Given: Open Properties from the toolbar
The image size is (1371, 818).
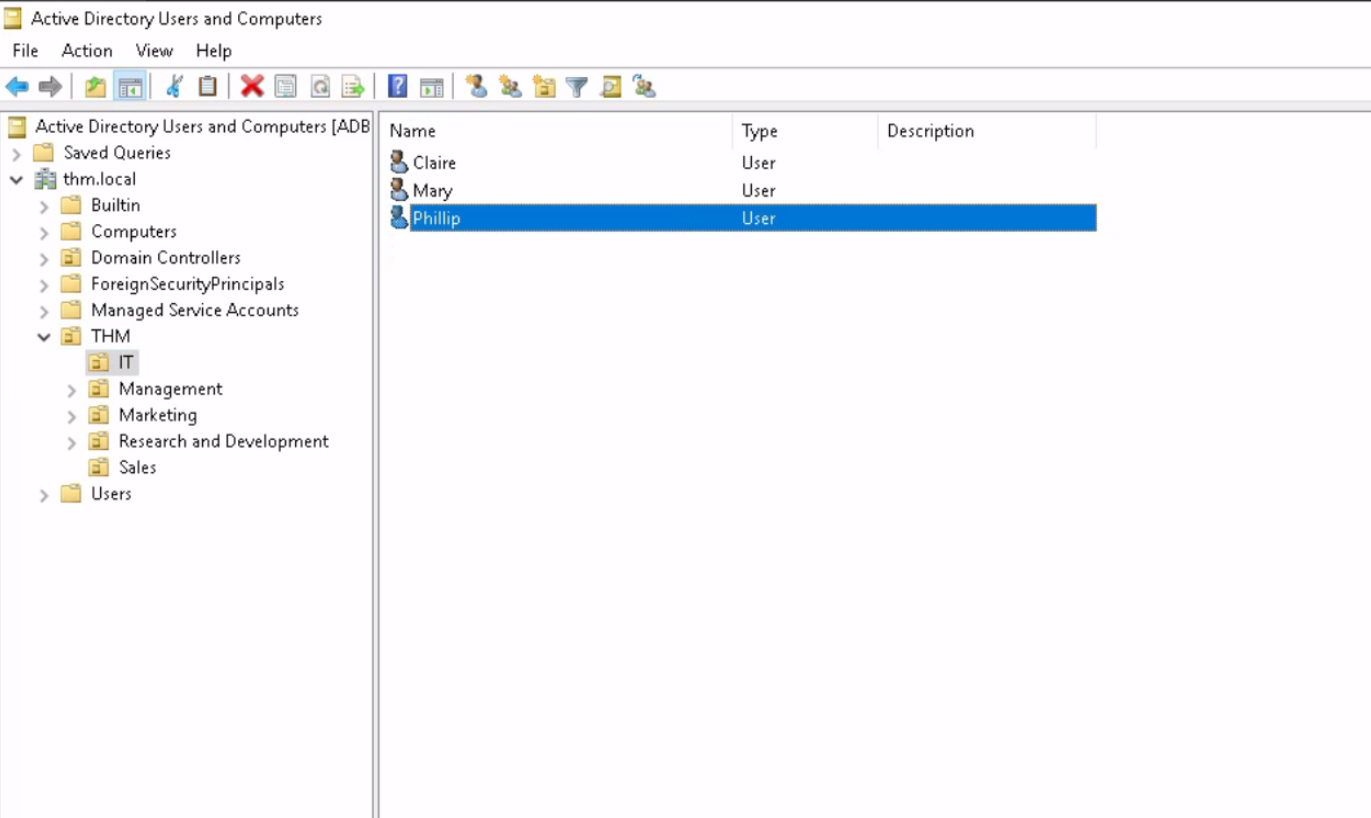Looking at the screenshot, I should tap(286, 87).
